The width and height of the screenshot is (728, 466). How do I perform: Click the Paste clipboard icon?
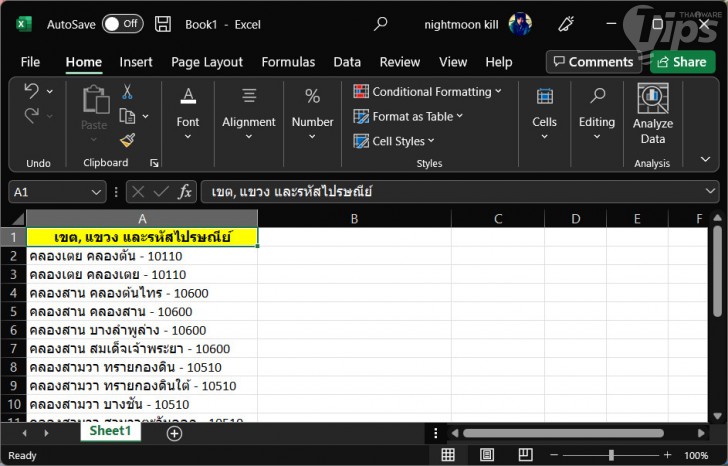click(x=96, y=99)
